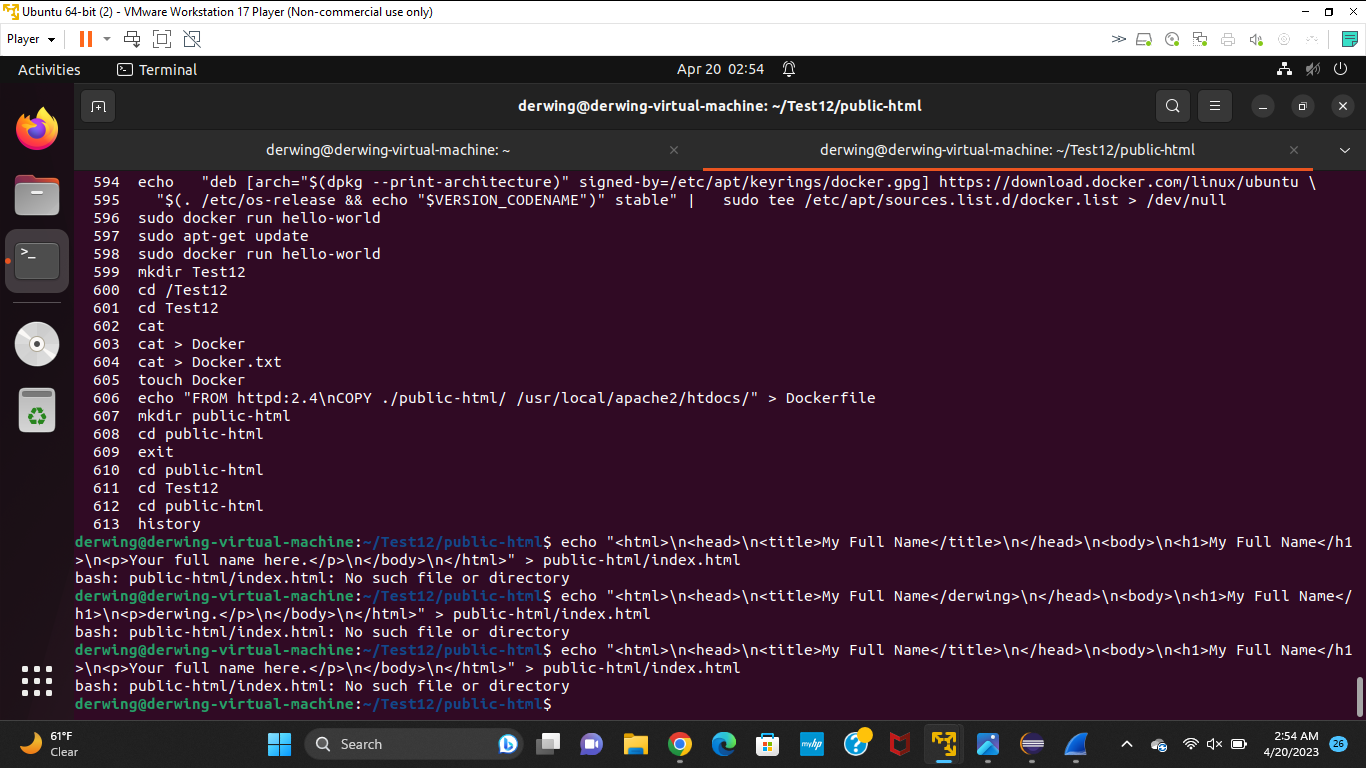Open the hard disk device status icon

click(x=1144, y=39)
